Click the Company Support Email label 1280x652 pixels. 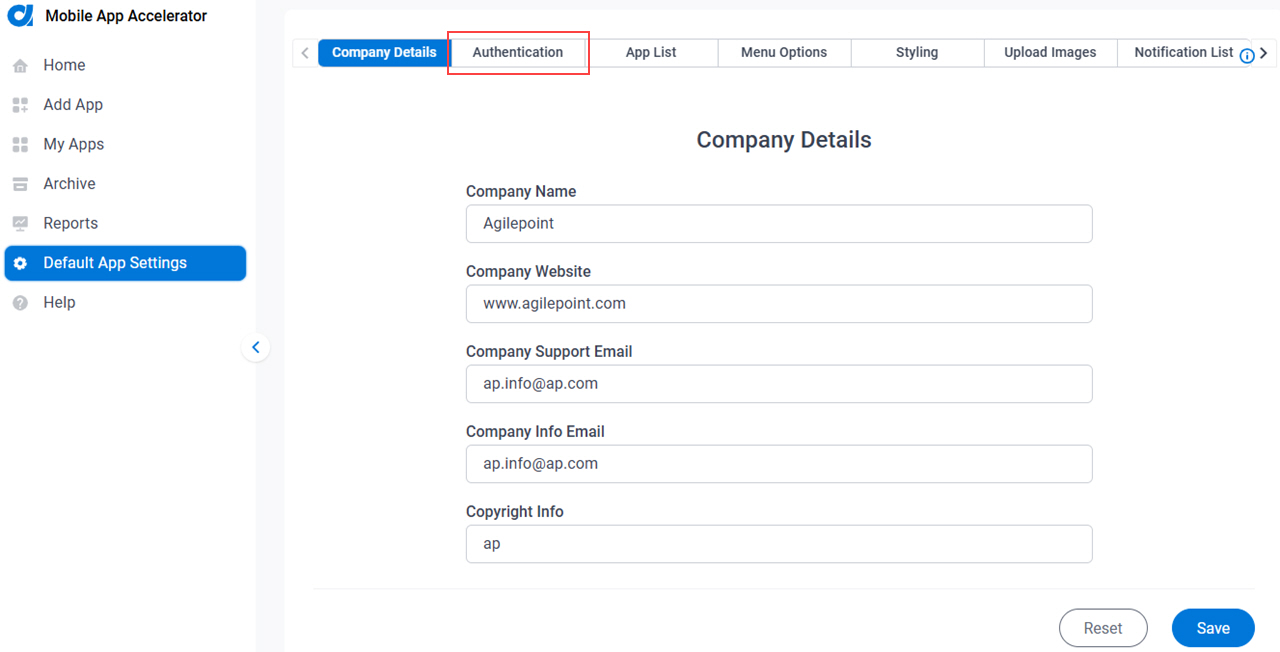pos(549,352)
